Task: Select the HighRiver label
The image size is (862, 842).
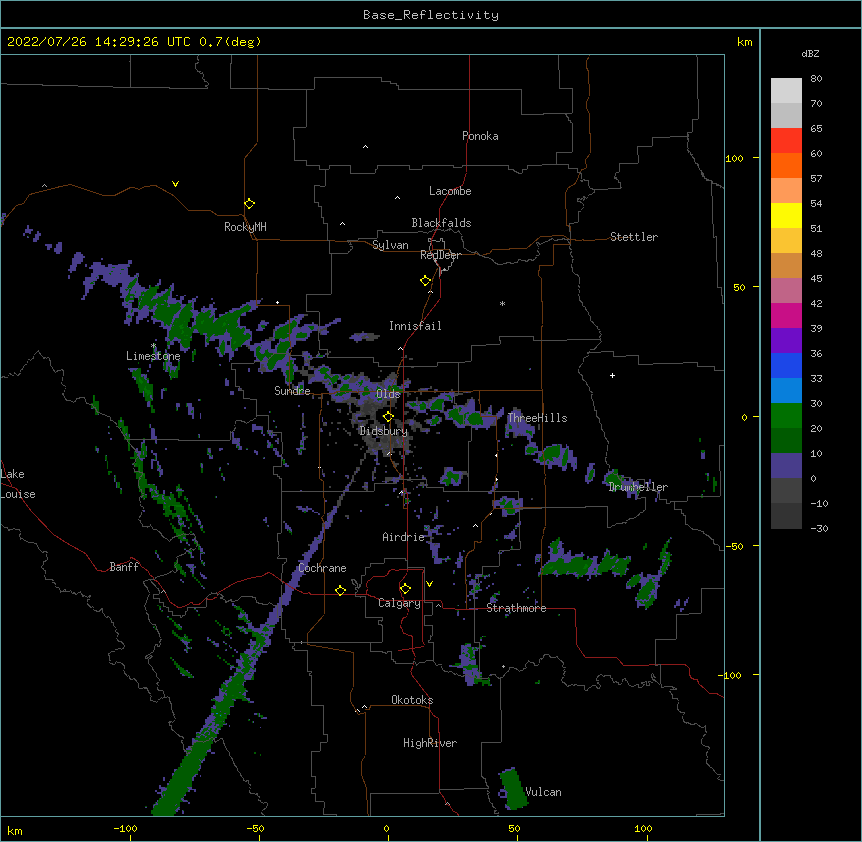Action: click(x=430, y=743)
